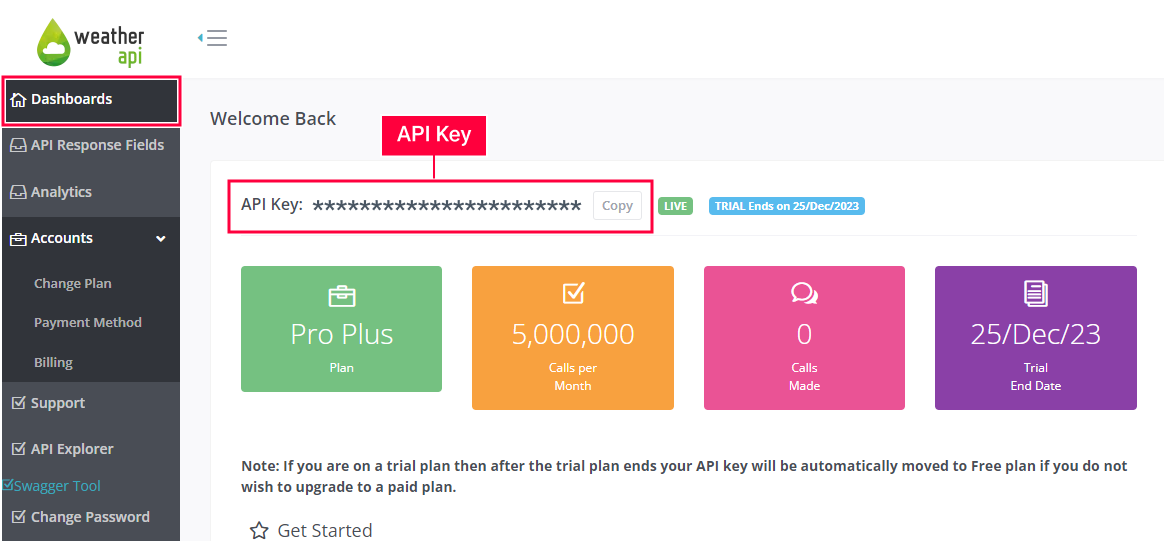1164x541 pixels.
Task: Collapse the Accounts menu chevron
Action: pos(160,239)
